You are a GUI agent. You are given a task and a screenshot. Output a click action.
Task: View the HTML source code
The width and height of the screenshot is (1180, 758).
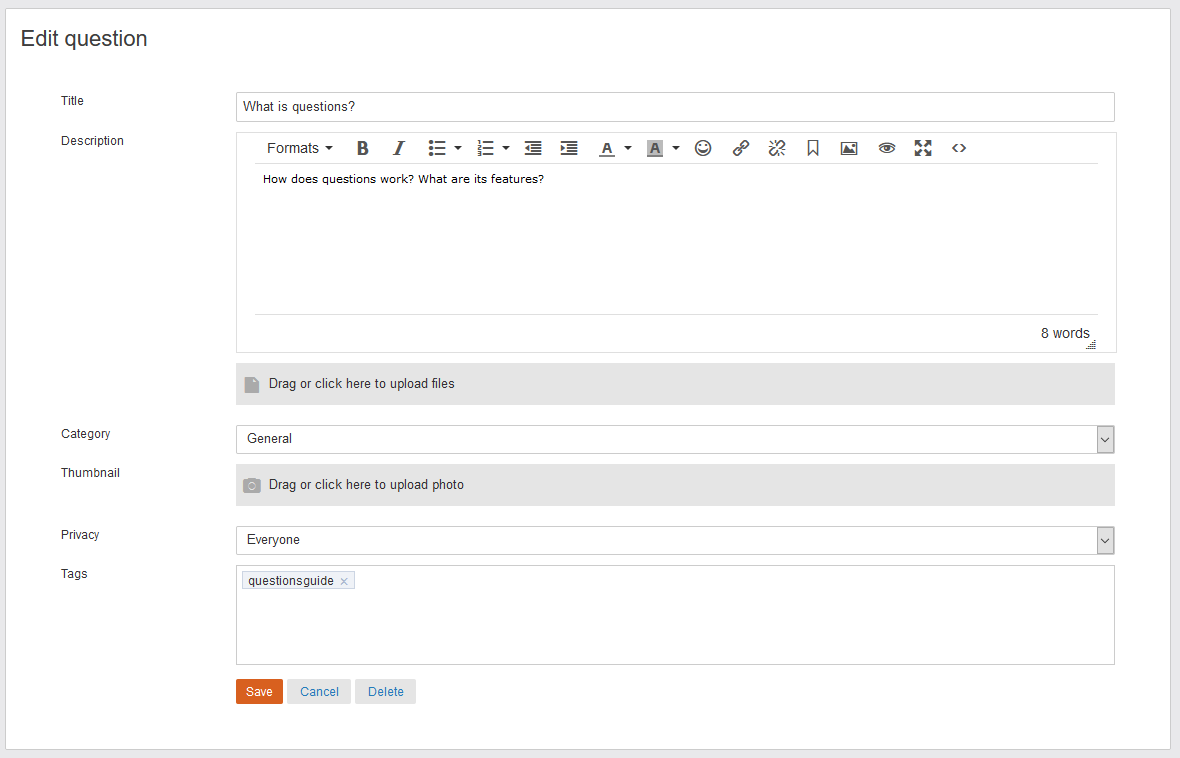[959, 148]
